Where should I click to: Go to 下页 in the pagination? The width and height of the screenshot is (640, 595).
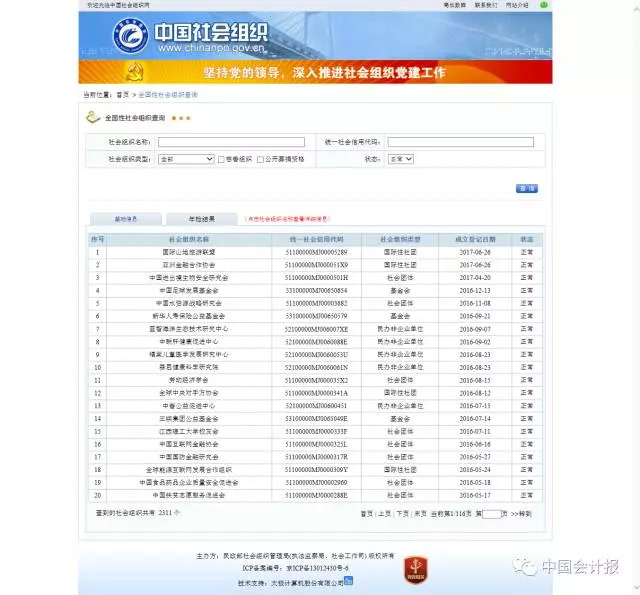402,514
